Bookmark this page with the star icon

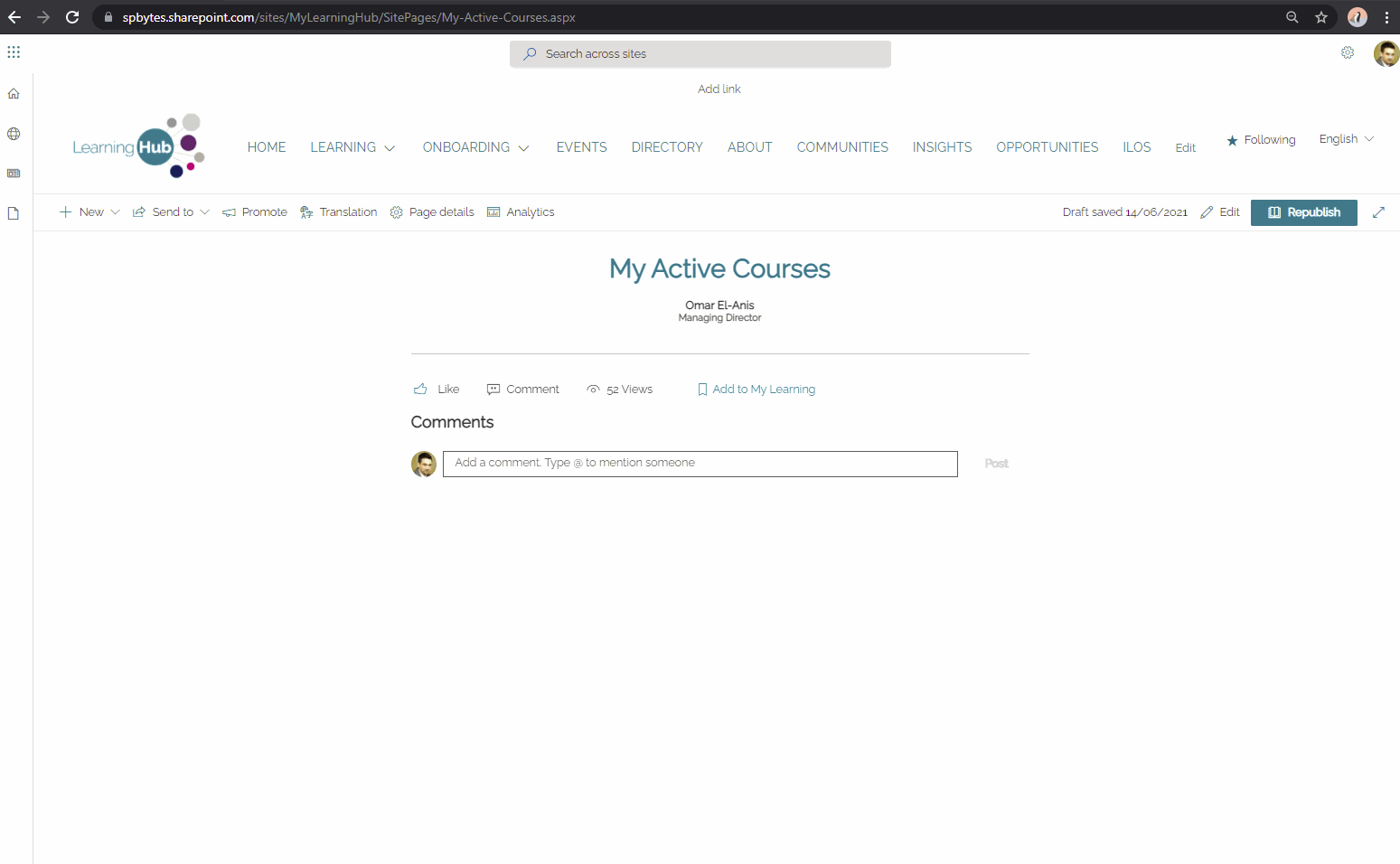coord(1321,17)
